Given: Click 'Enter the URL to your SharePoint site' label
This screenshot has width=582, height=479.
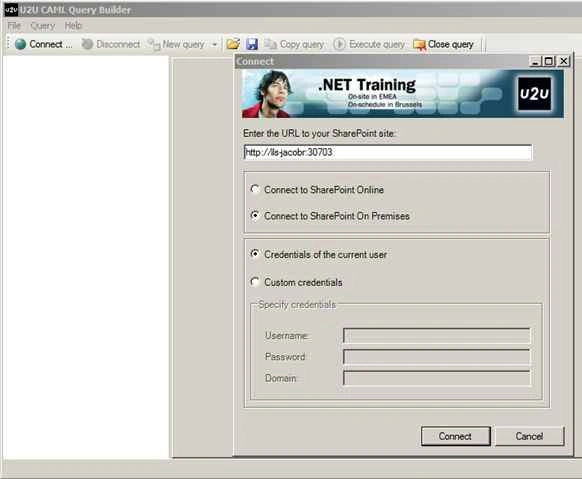Looking at the screenshot, I should tap(319, 134).
